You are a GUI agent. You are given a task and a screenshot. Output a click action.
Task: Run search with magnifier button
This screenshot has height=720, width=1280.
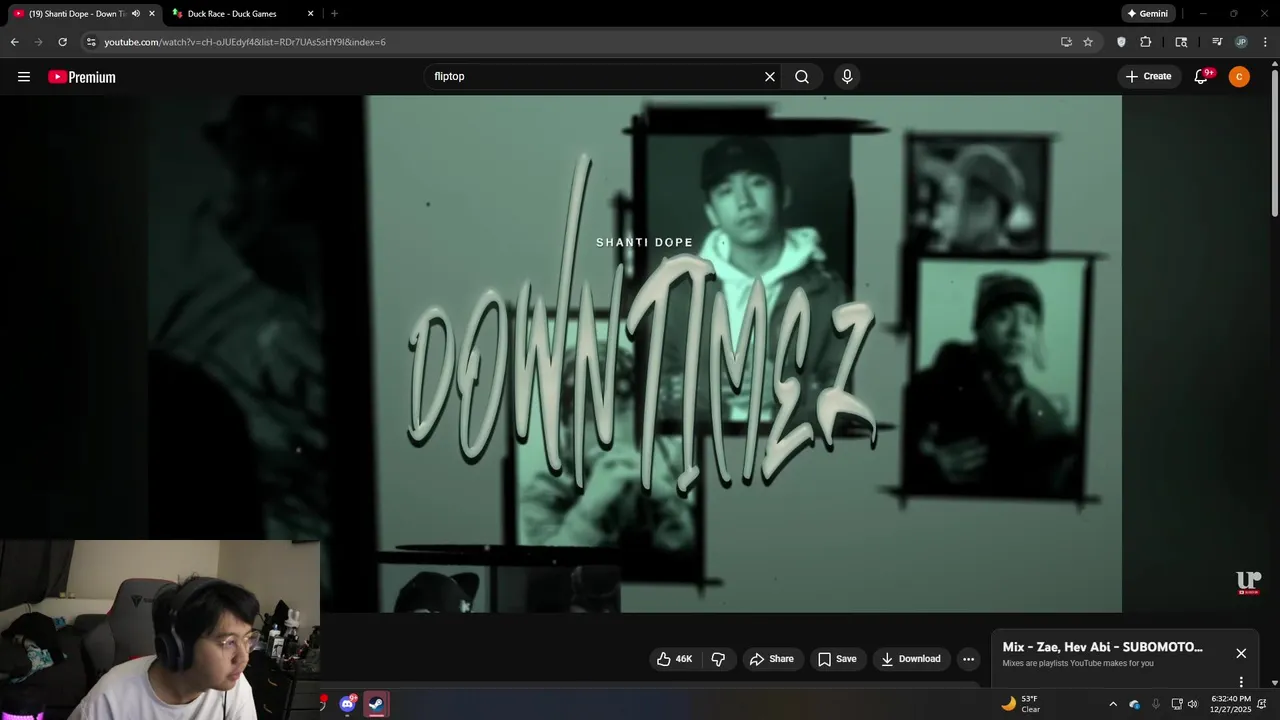pyautogui.click(x=802, y=77)
